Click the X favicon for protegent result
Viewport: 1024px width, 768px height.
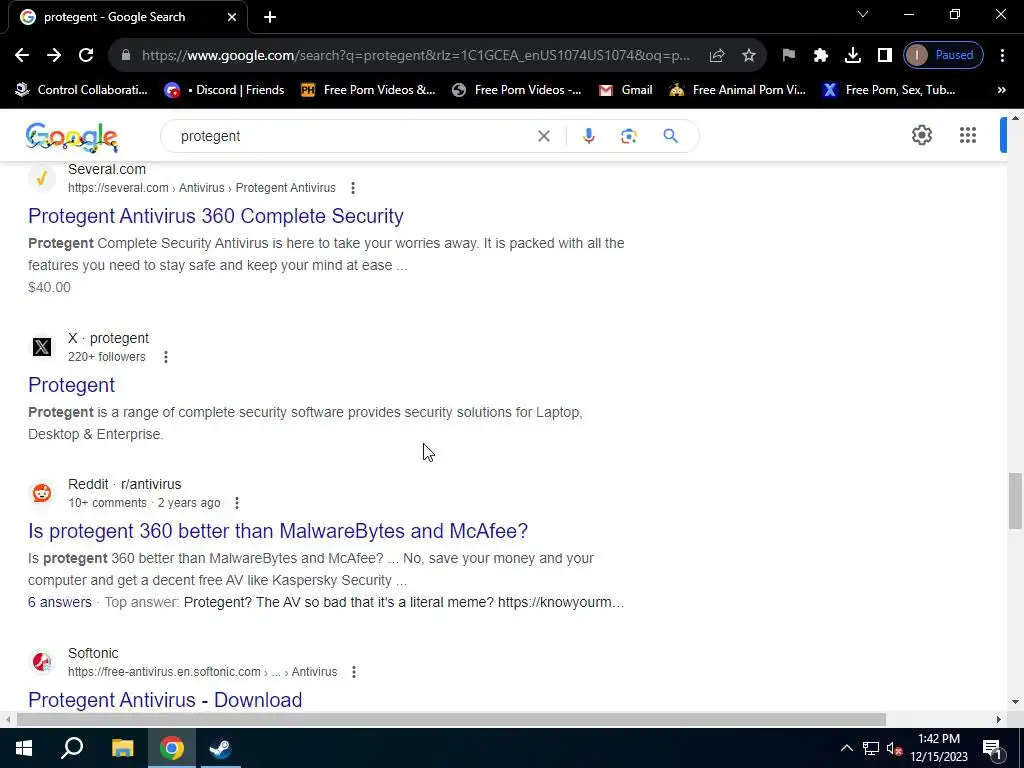pos(42,347)
